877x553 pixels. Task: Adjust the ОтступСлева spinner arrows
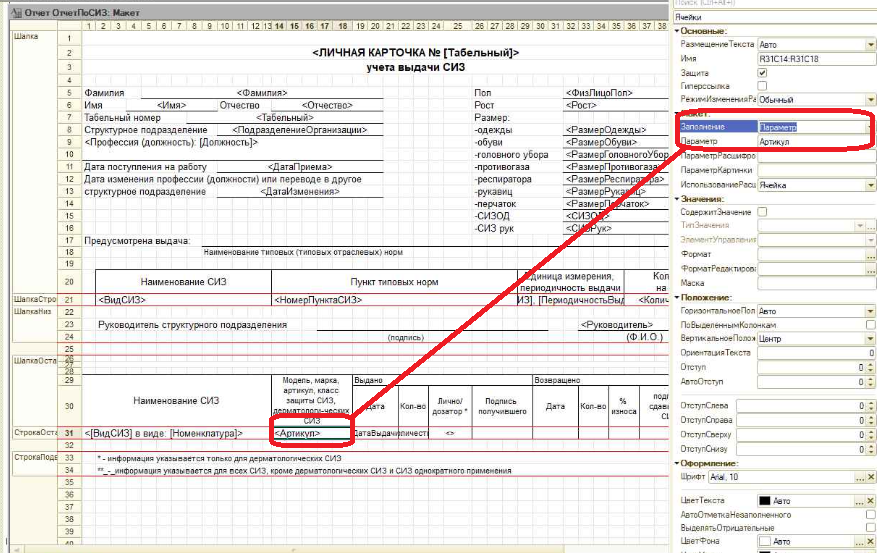click(870, 406)
